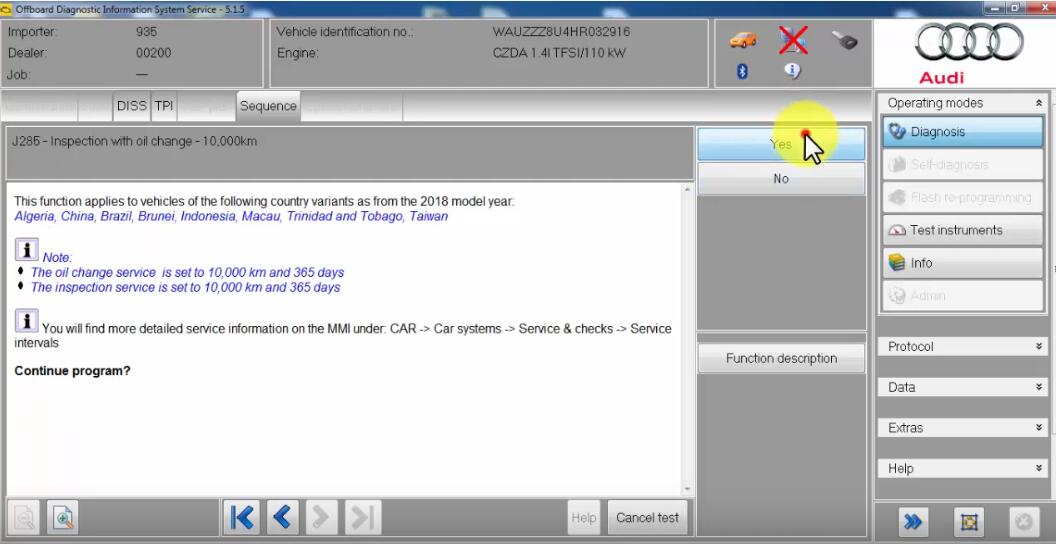
Task: Expand the Help section in sidebar
Action: [962, 469]
